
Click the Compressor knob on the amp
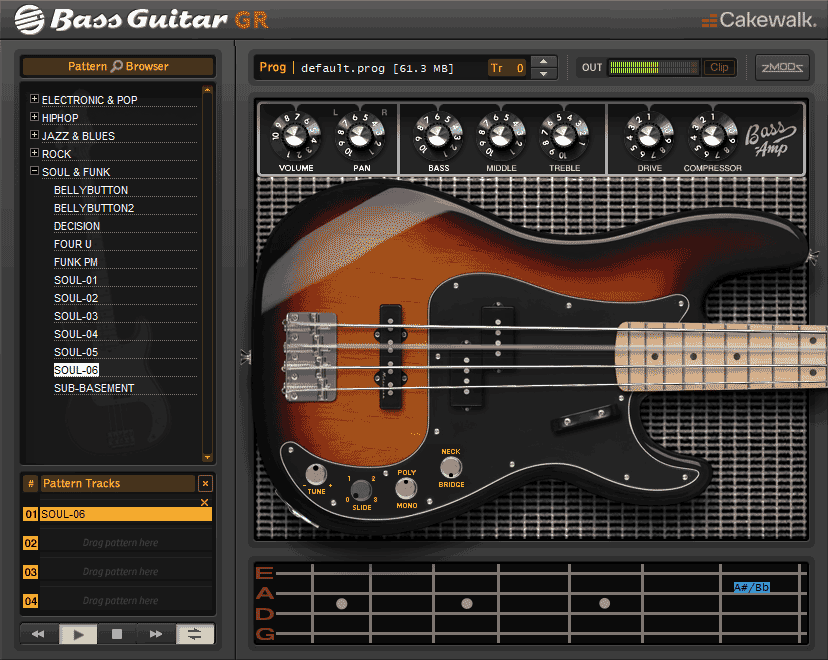tap(712, 135)
